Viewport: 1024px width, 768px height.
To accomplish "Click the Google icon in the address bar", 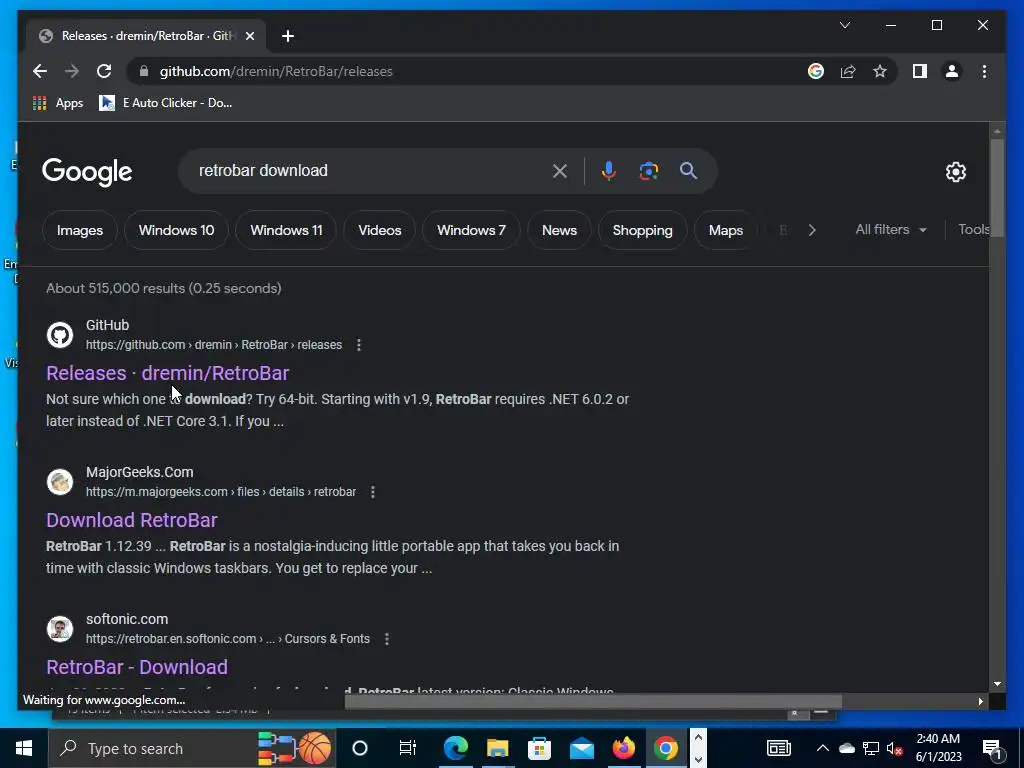I will click(816, 71).
